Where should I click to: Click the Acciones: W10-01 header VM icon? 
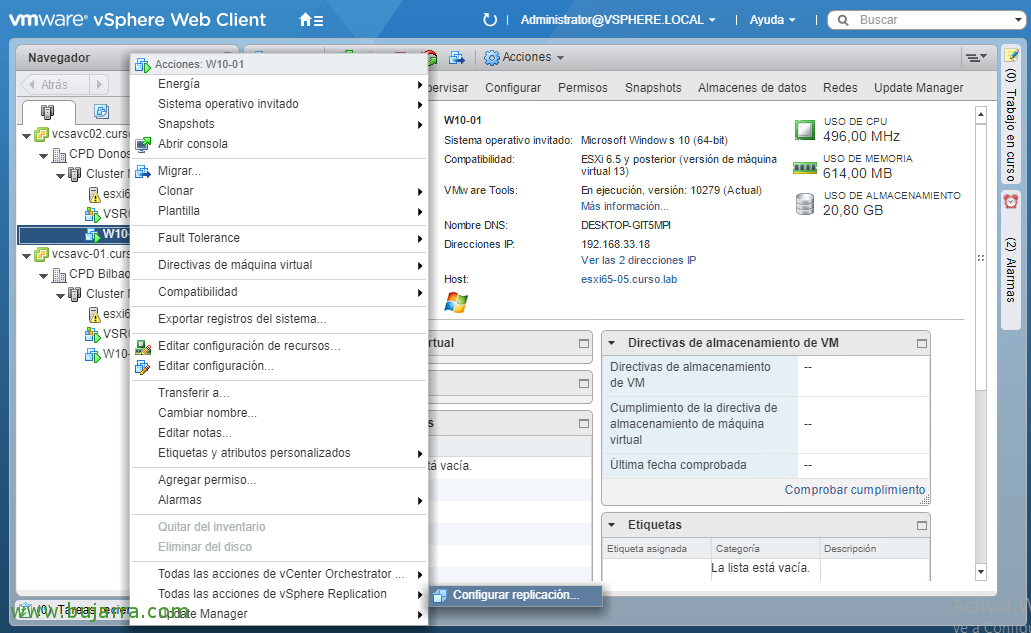[143, 64]
